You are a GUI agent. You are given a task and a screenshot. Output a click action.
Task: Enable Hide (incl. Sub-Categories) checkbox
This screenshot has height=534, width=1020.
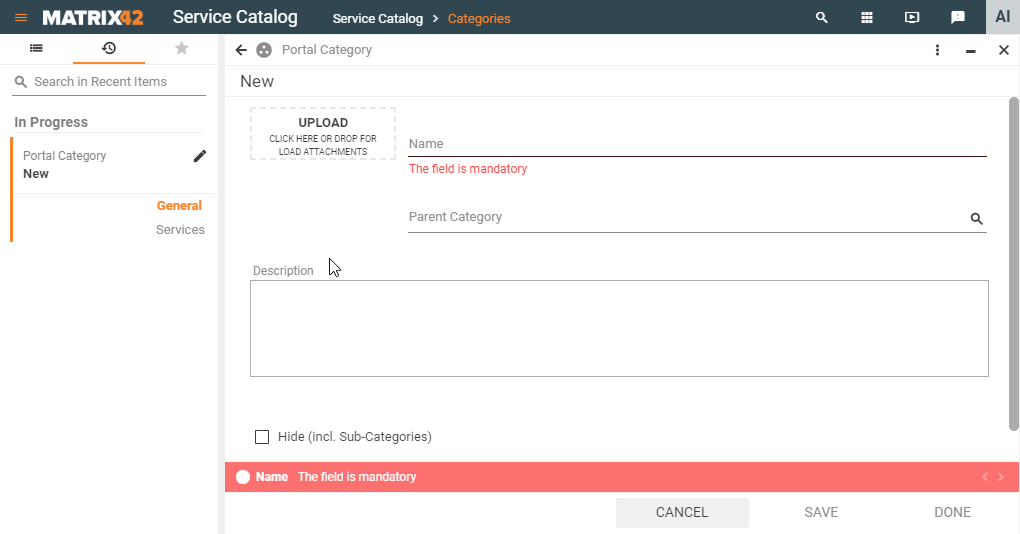click(x=262, y=437)
